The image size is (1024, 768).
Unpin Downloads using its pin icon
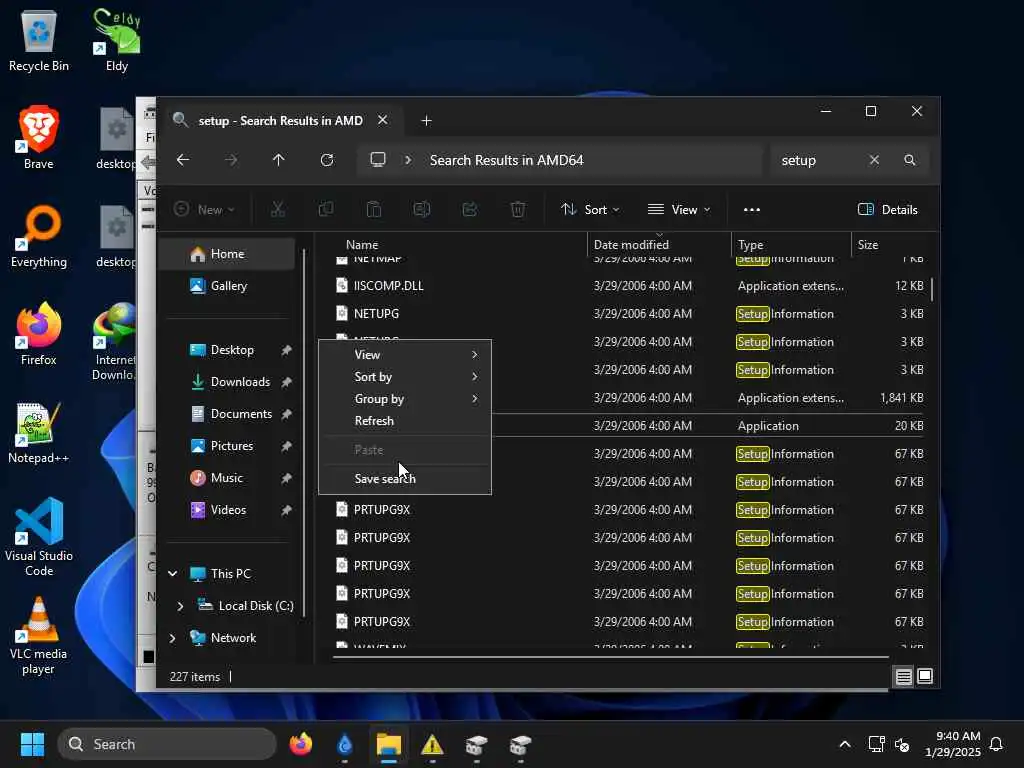click(x=286, y=383)
